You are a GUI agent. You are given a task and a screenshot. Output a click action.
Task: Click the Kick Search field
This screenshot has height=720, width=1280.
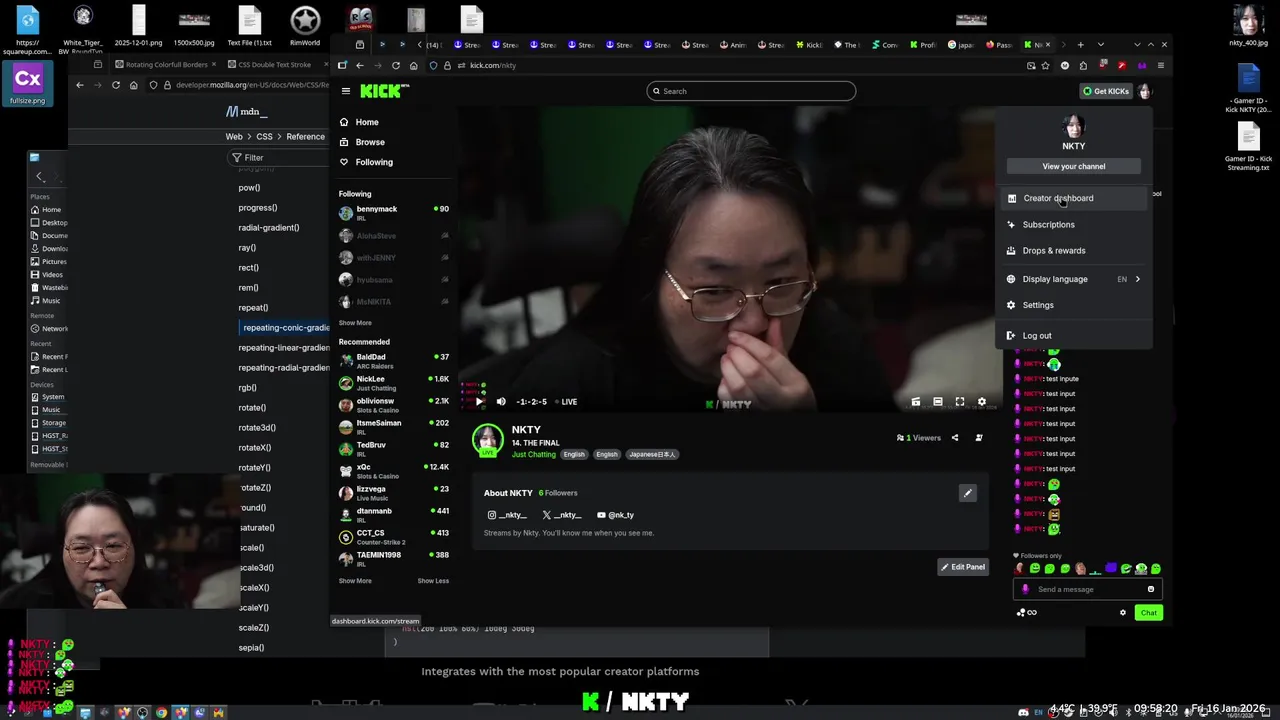(751, 91)
